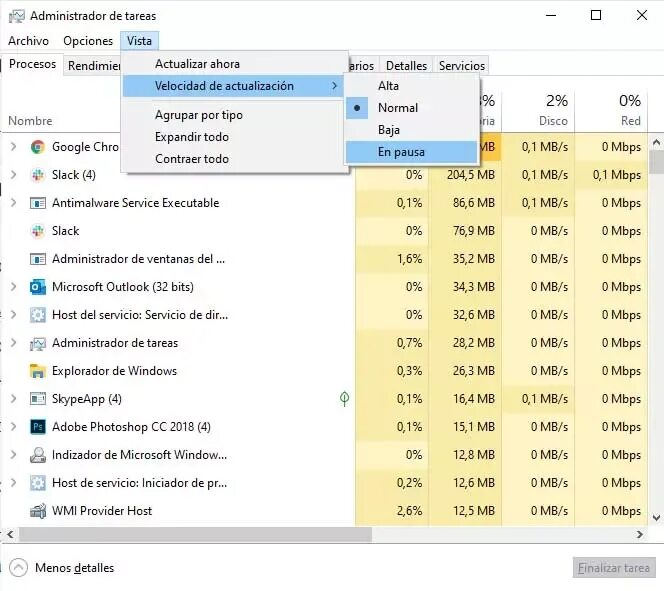Click the Adobe Photoshop CC 2018 icon

pos(38,427)
